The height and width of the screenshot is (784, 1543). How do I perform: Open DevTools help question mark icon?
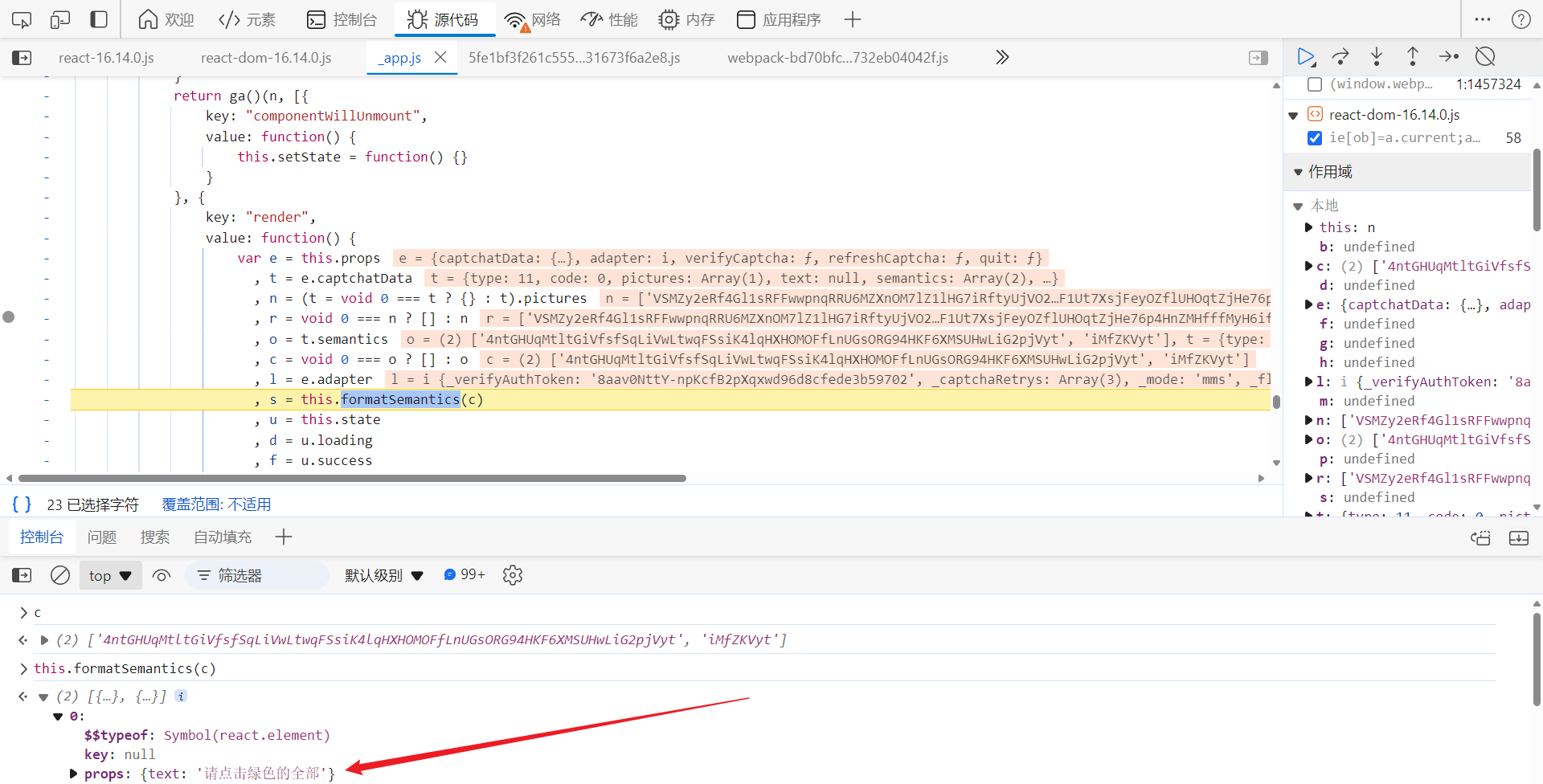pos(1521,19)
